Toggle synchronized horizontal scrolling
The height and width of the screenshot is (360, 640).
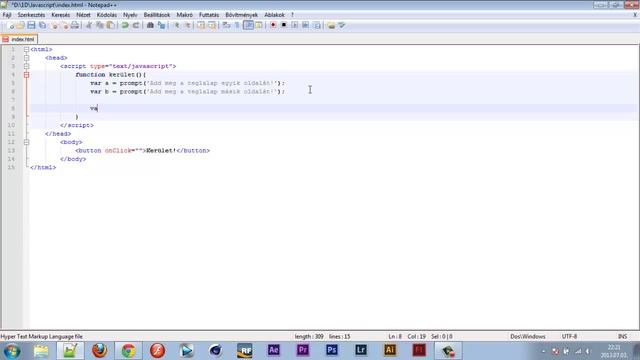coord(211,25)
